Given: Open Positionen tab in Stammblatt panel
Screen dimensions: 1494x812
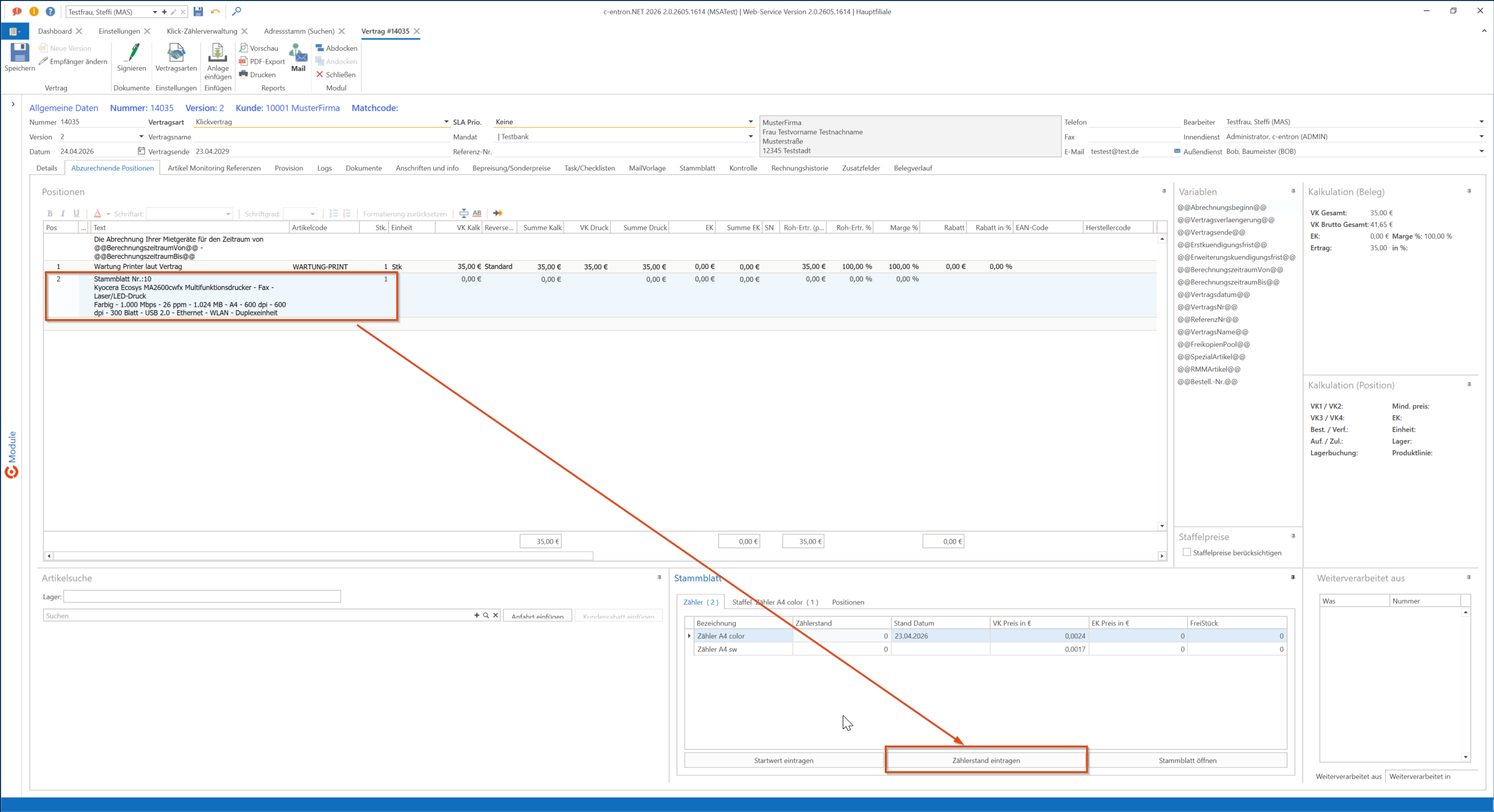Looking at the screenshot, I should 848,602.
